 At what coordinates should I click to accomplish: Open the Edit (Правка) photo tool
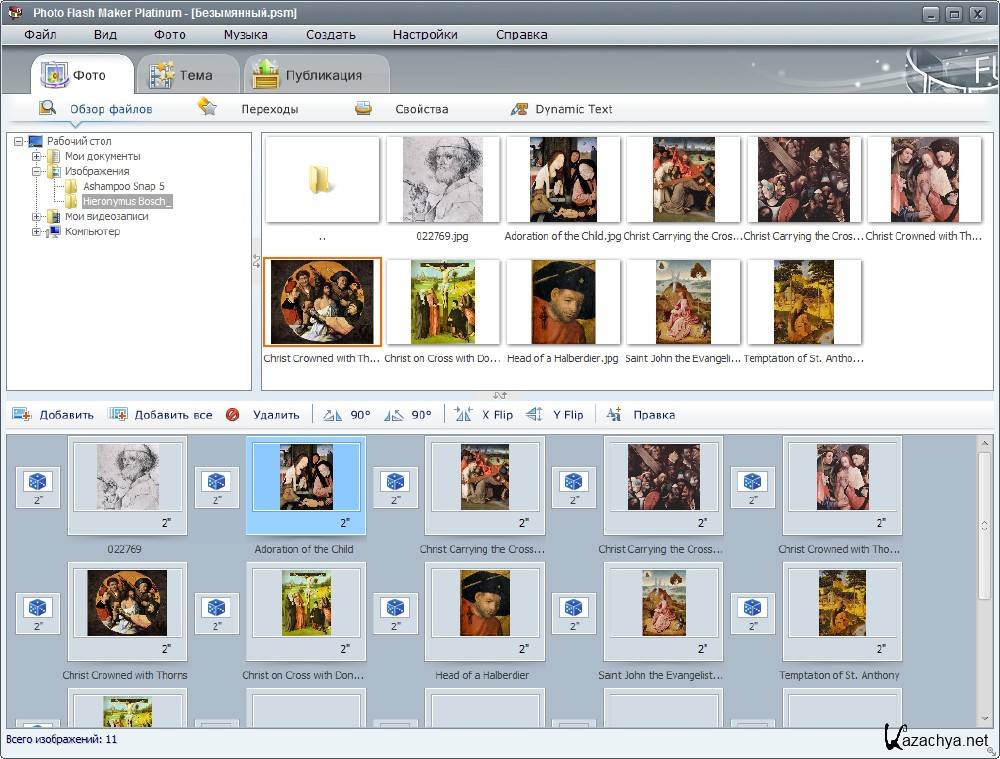coord(614,414)
